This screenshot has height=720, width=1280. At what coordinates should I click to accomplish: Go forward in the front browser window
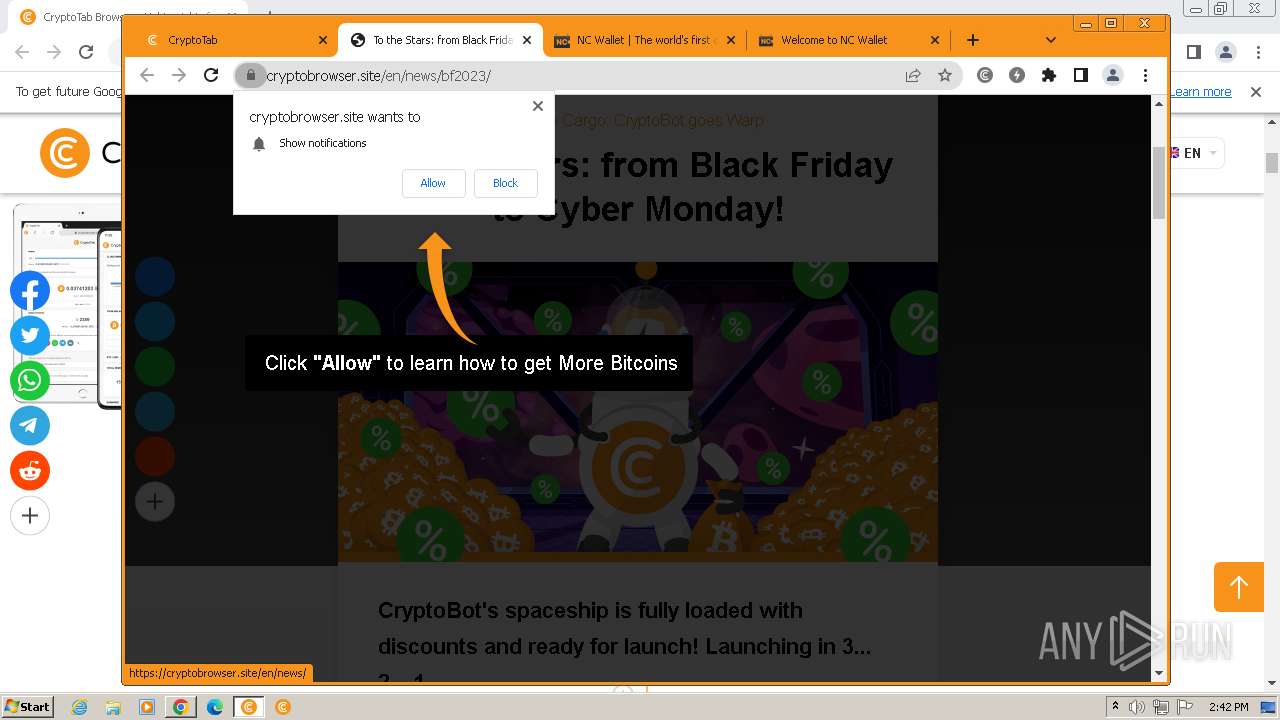pos(179,75)
